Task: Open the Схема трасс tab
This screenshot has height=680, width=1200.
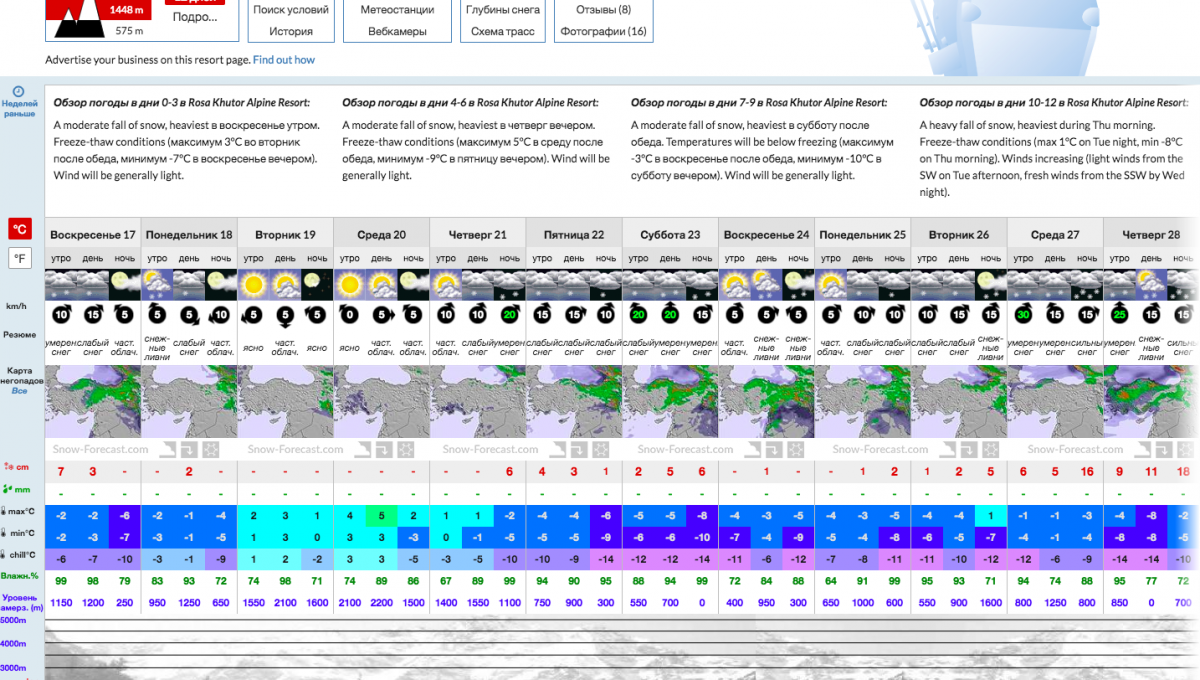Action: coord(503,32)
